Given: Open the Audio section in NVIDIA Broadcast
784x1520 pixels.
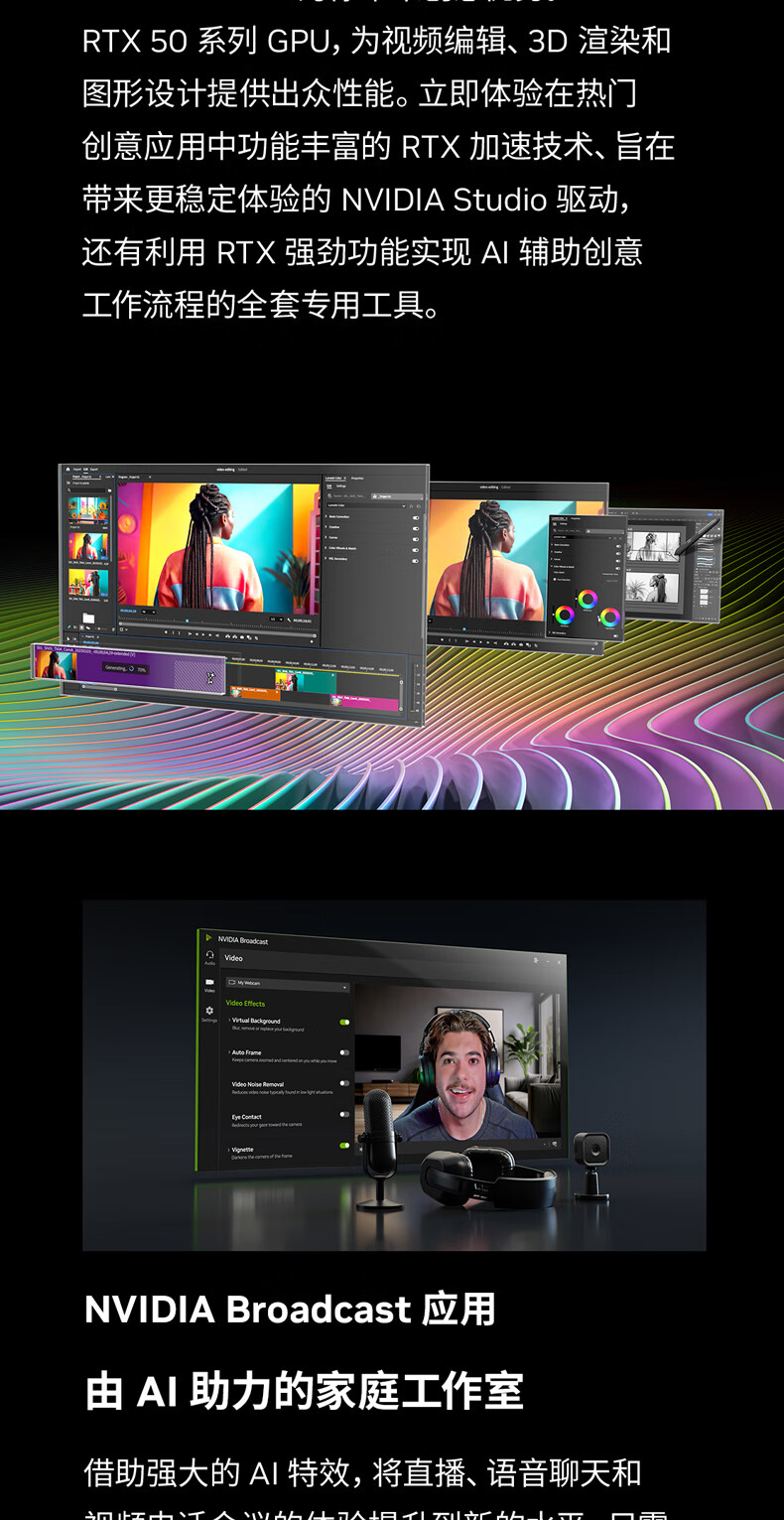Looking at the screenshot, I should pos(209,957).
